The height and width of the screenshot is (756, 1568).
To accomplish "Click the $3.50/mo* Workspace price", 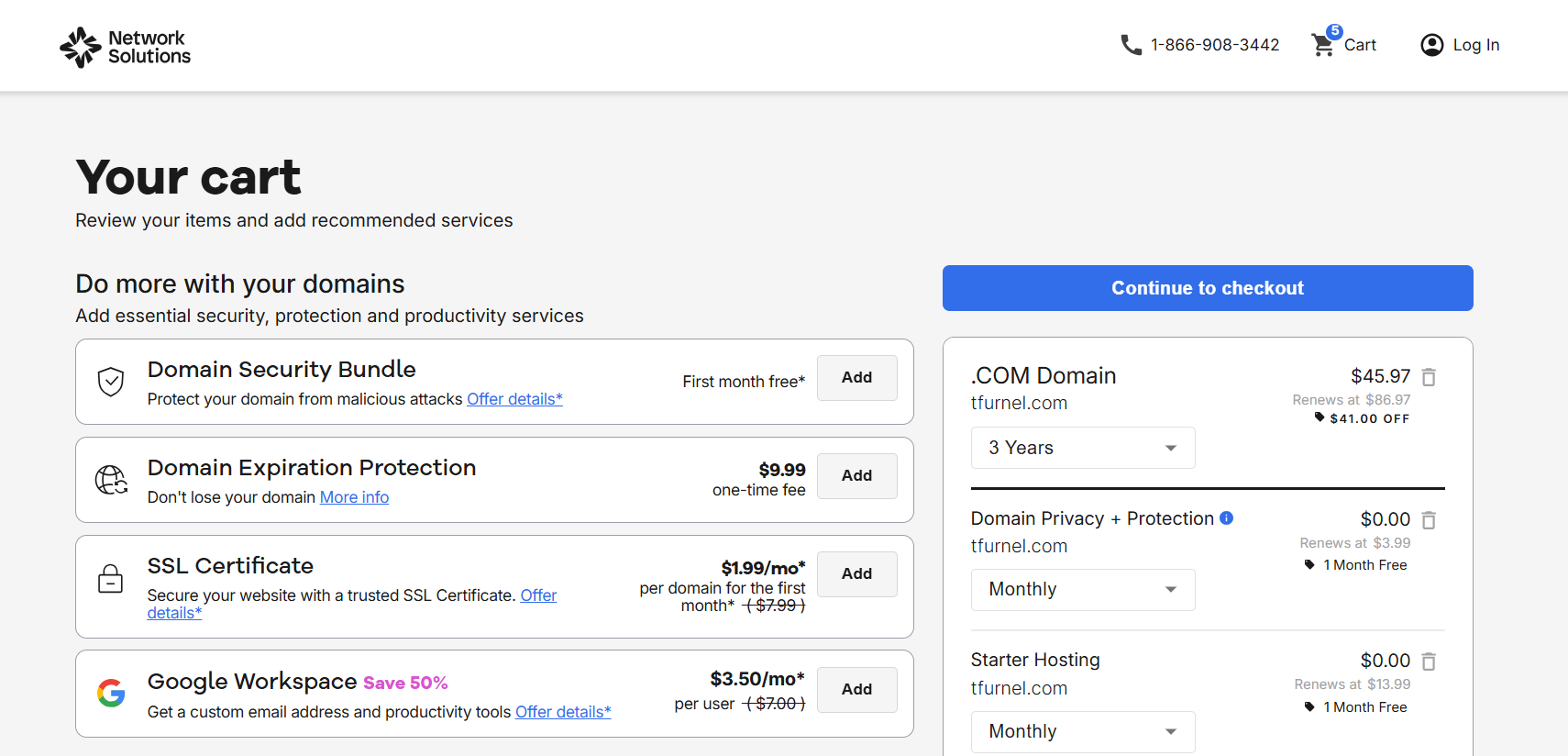I will [x=757, y=679].
